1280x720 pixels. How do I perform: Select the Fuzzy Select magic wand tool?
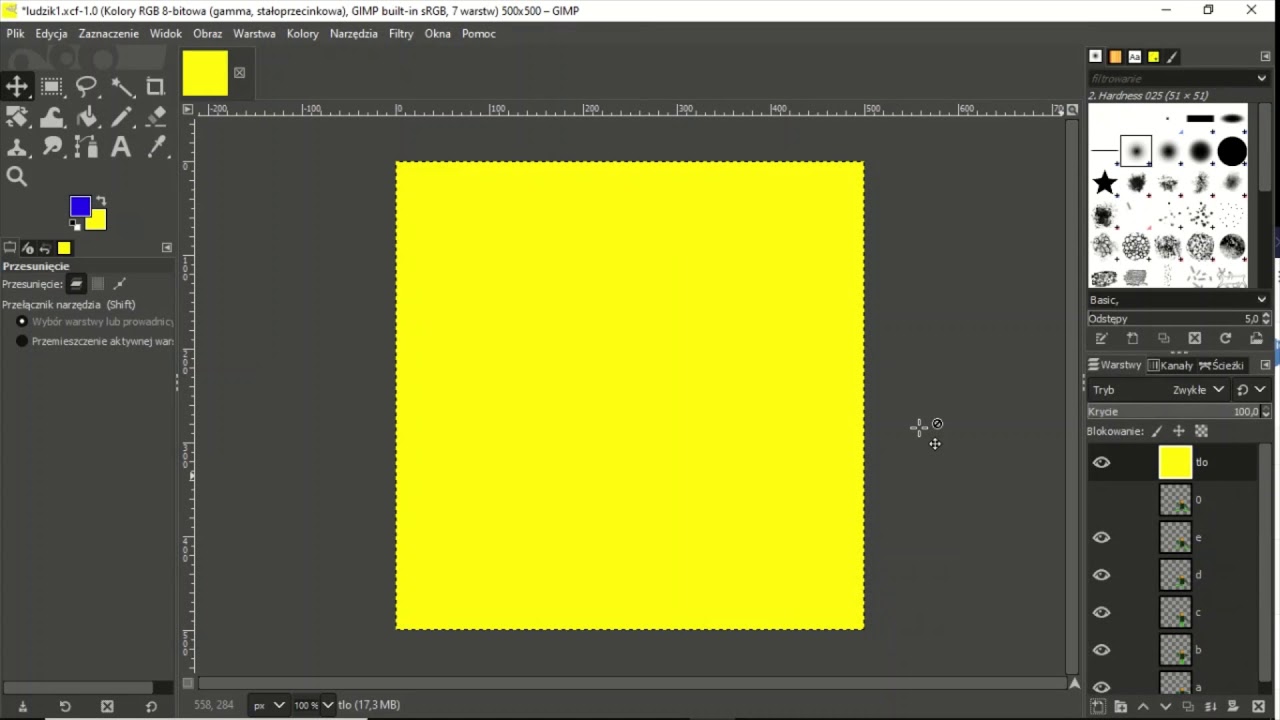tap(122, 86)
